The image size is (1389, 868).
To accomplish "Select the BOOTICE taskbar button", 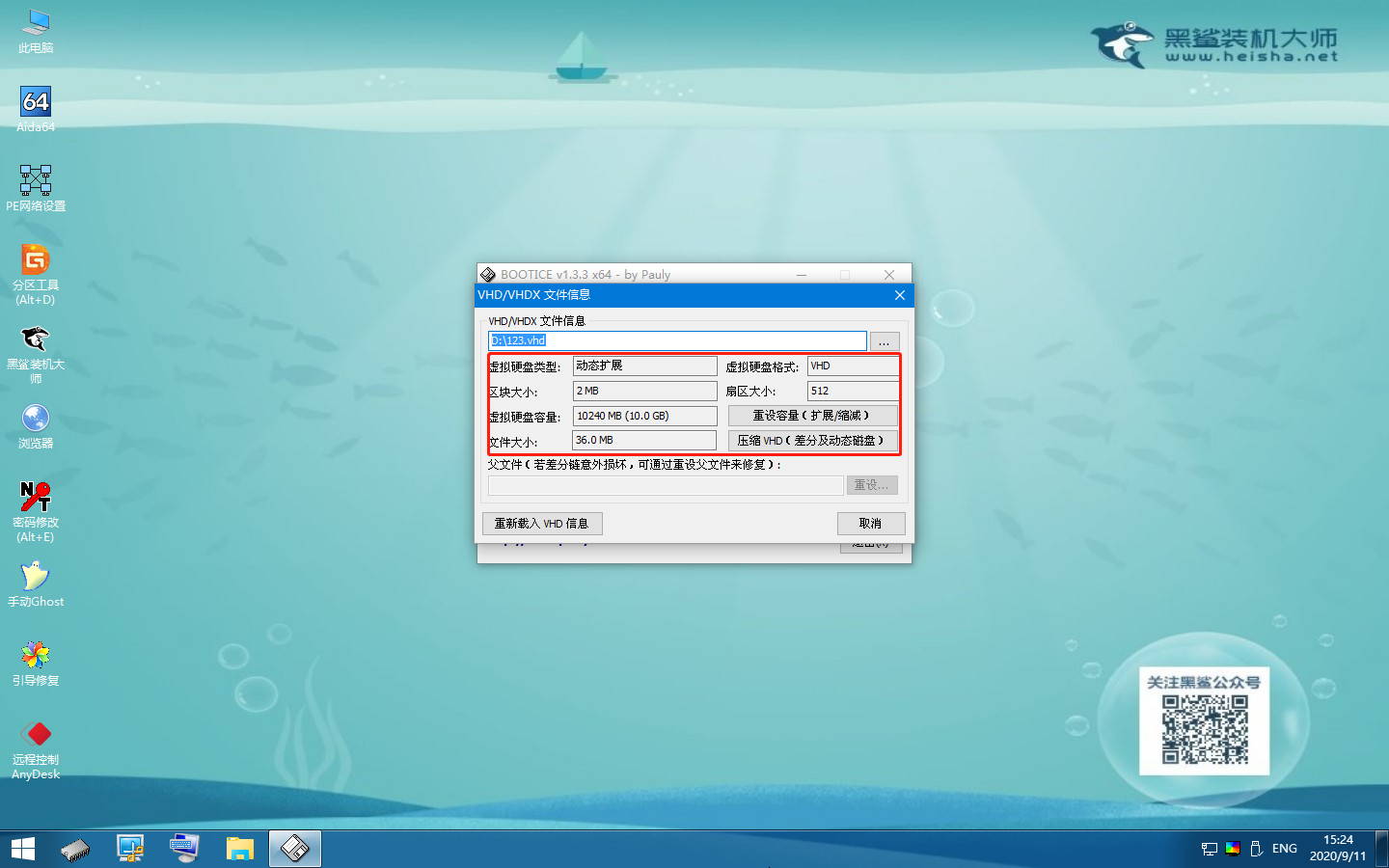I will [294, 849].
